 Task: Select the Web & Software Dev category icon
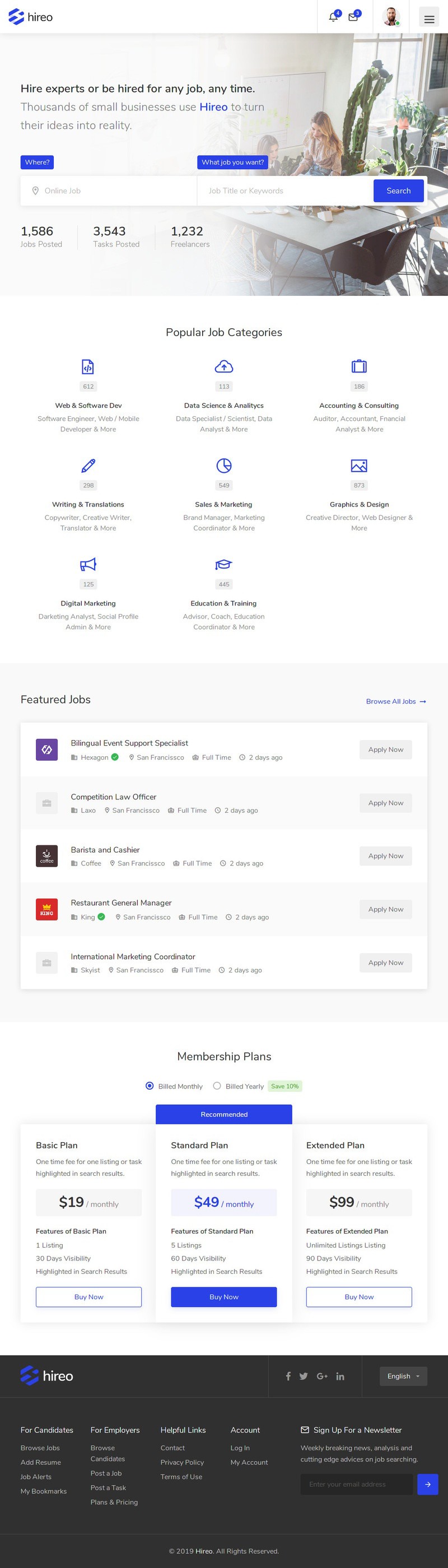[x=88, y=366]
